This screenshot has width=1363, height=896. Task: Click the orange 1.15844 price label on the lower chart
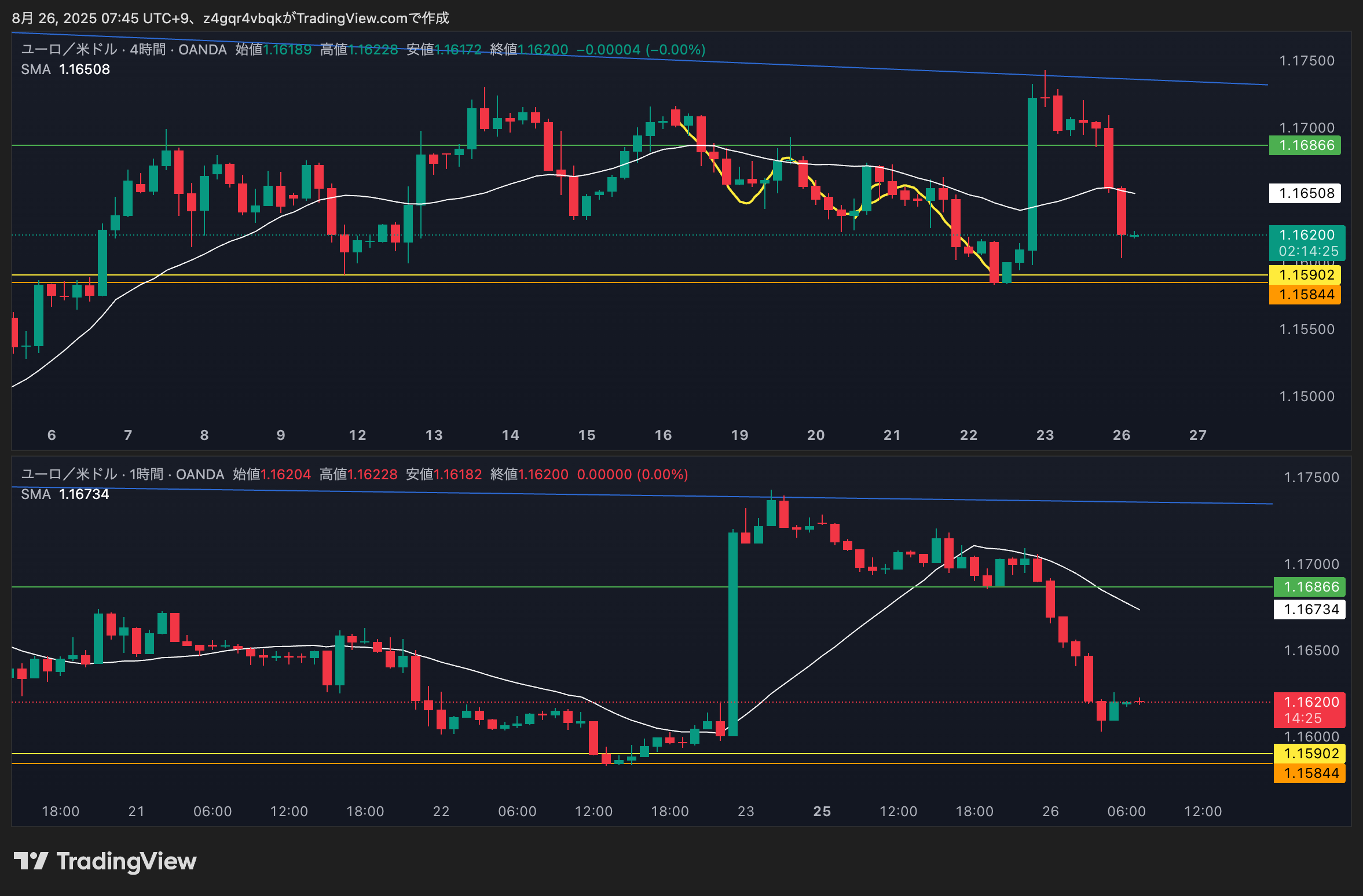[x=1309, y=773]
